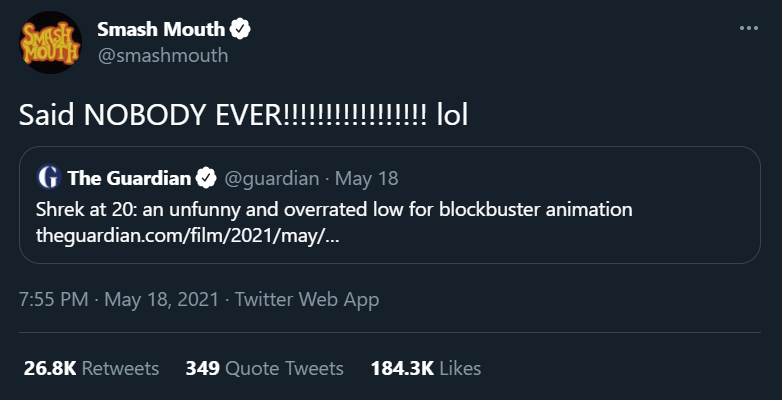Open The Guardian account name

point(129,179)
